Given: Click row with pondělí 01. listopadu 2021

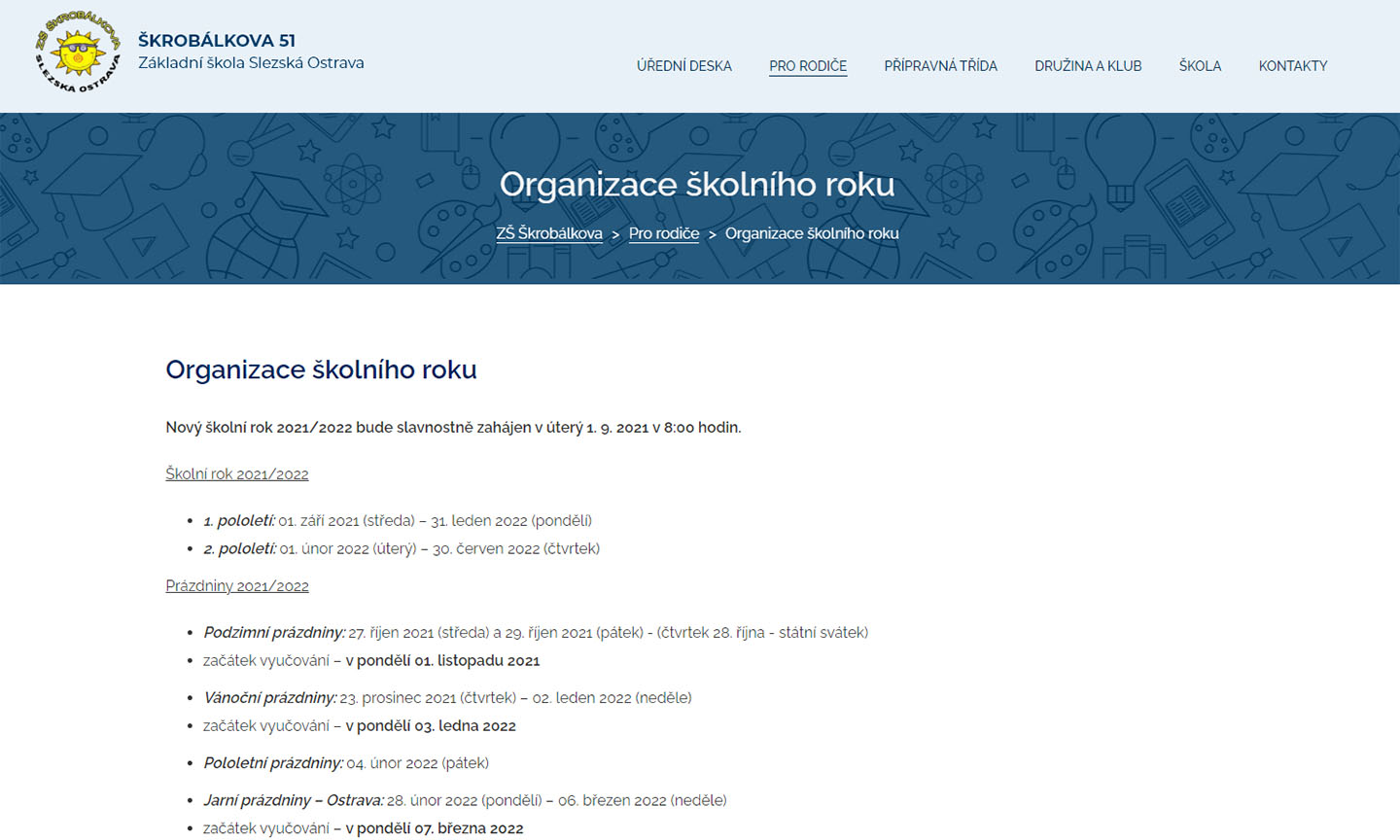Looking at the screenshot, I should (x=371, y=661).
